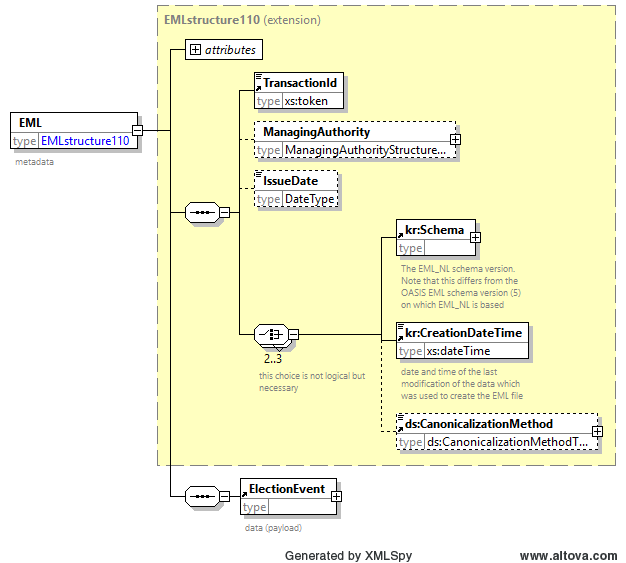This screenshot has height=563, width=626.
Task: Click the 'date and time of the last' annotation
Action: point(462,384)
